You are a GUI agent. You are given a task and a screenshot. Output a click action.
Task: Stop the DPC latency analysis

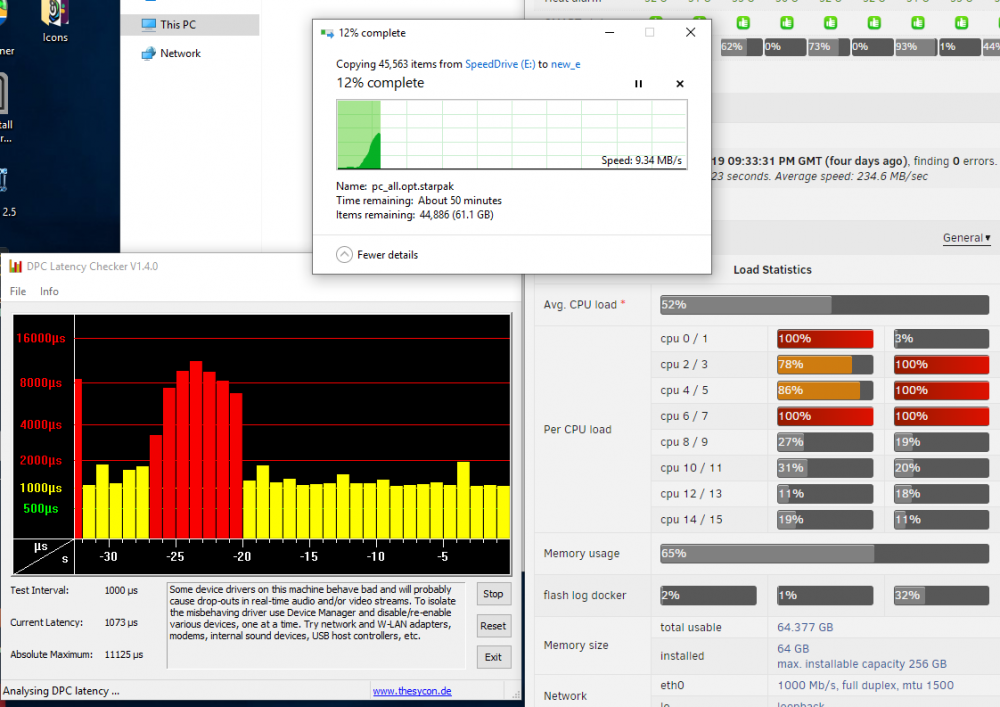pos(494,594)
